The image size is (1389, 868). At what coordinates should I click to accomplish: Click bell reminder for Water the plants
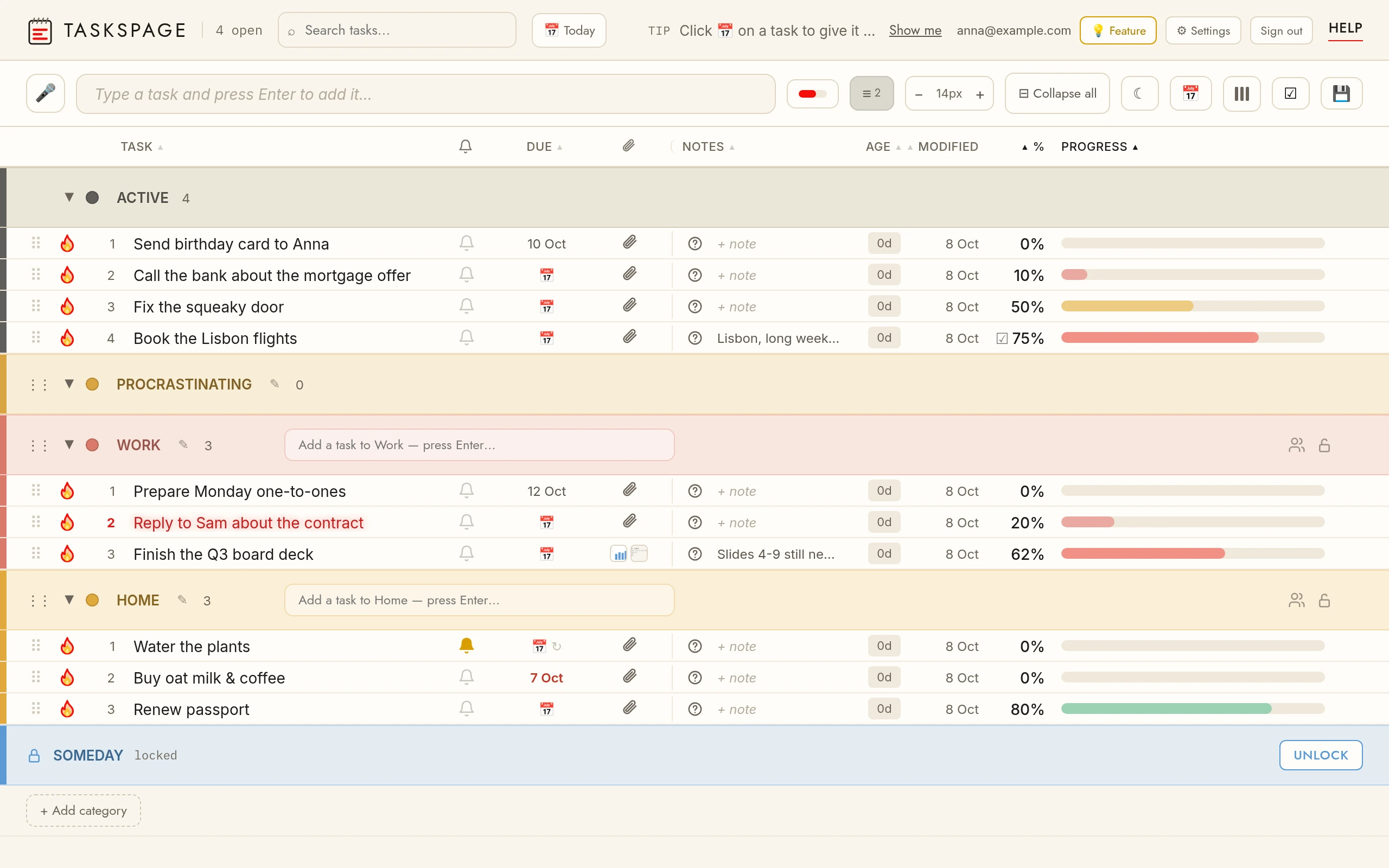coord(466,646)
